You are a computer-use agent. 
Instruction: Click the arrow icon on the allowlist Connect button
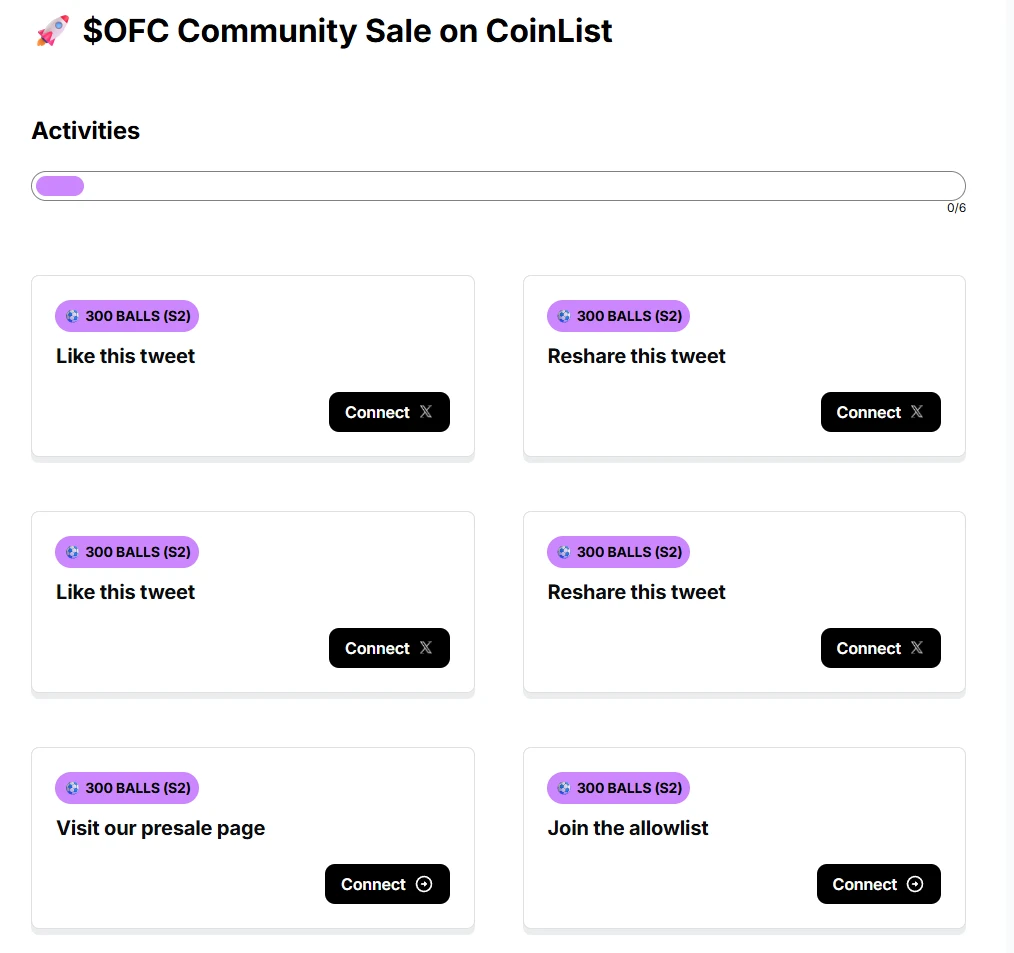[x=916, y=884]
